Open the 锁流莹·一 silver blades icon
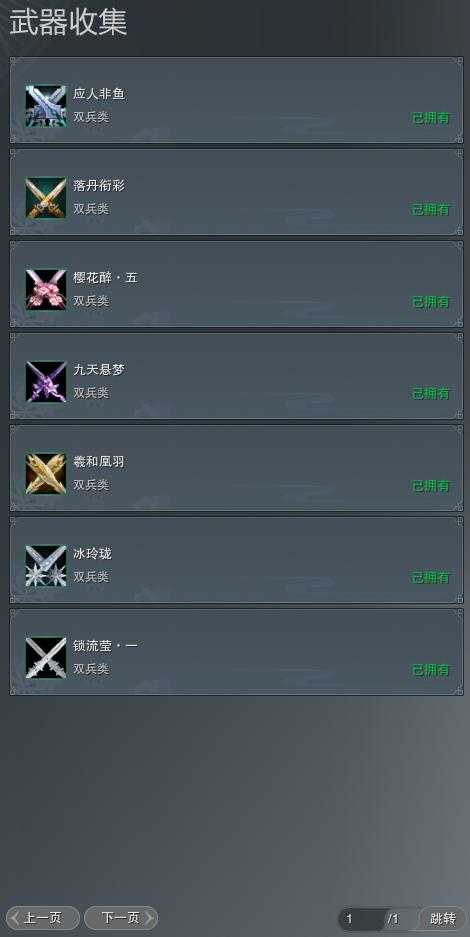This screenshot has height=937, width=470. [x=46, y=658]
